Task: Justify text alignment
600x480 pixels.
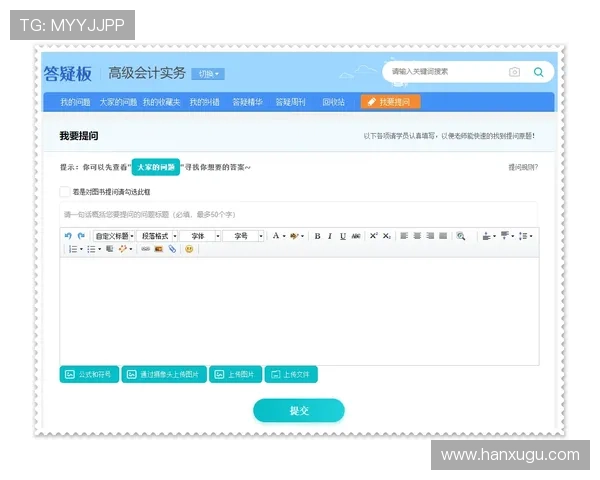Action: [x=443, y=236]
